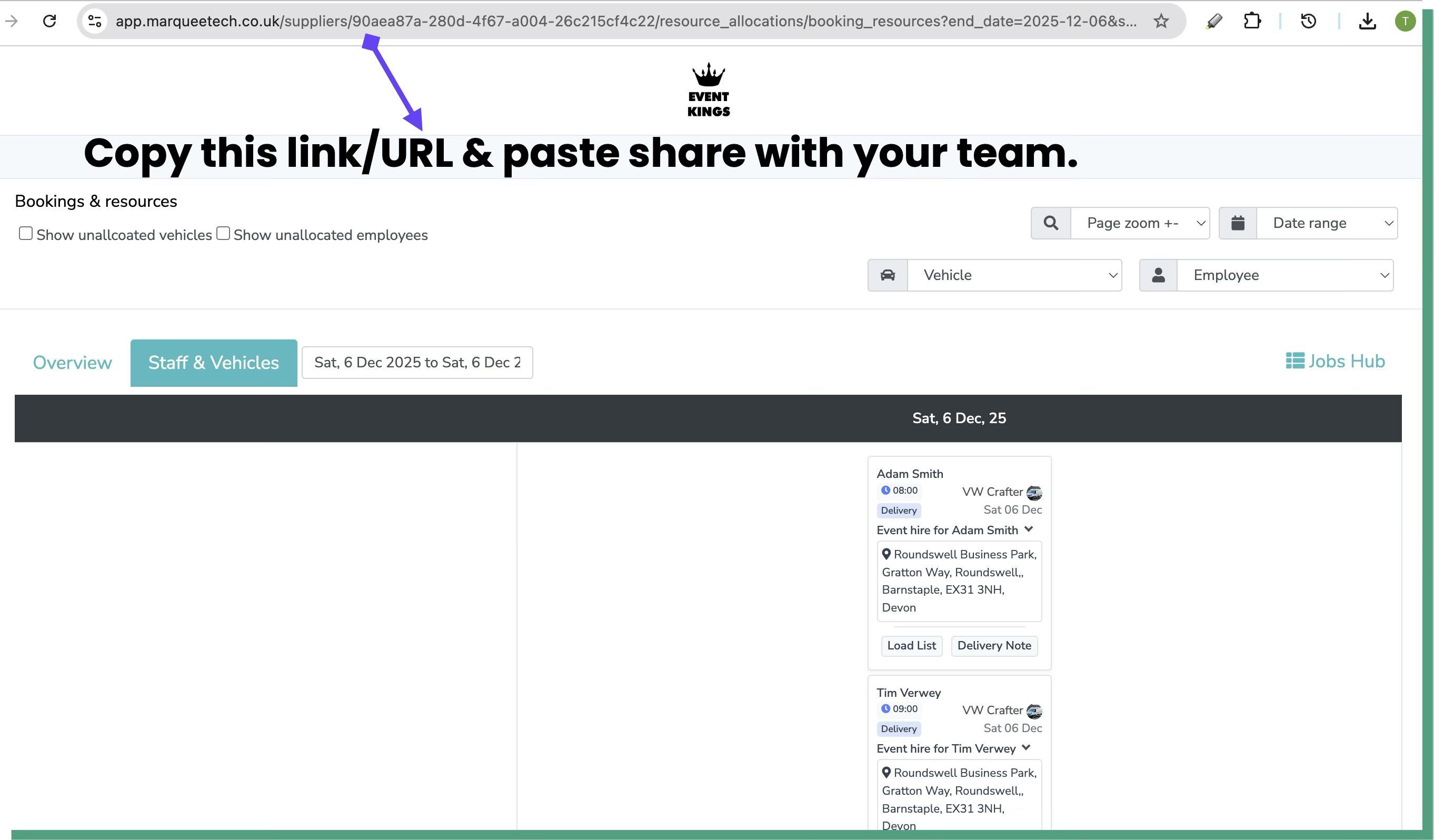The width and height of the screenshot is (1434, 840).
Task: Click the magnifier icon beside Page zoom
Action: [x=1051, y=223]
